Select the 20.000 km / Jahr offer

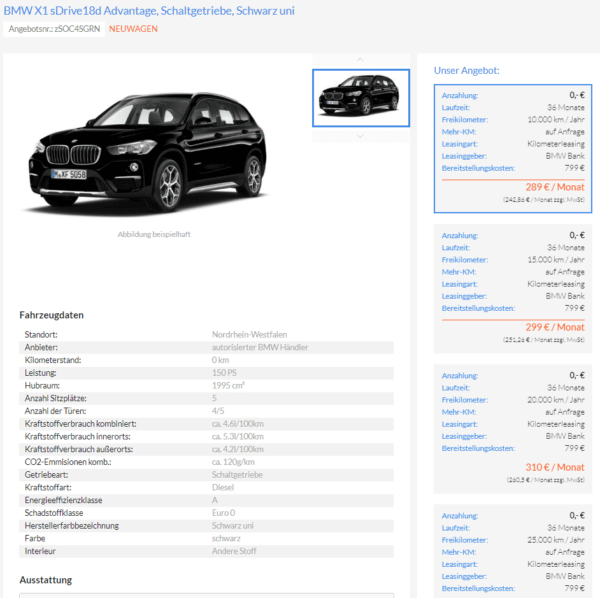[x=513, y=429]
